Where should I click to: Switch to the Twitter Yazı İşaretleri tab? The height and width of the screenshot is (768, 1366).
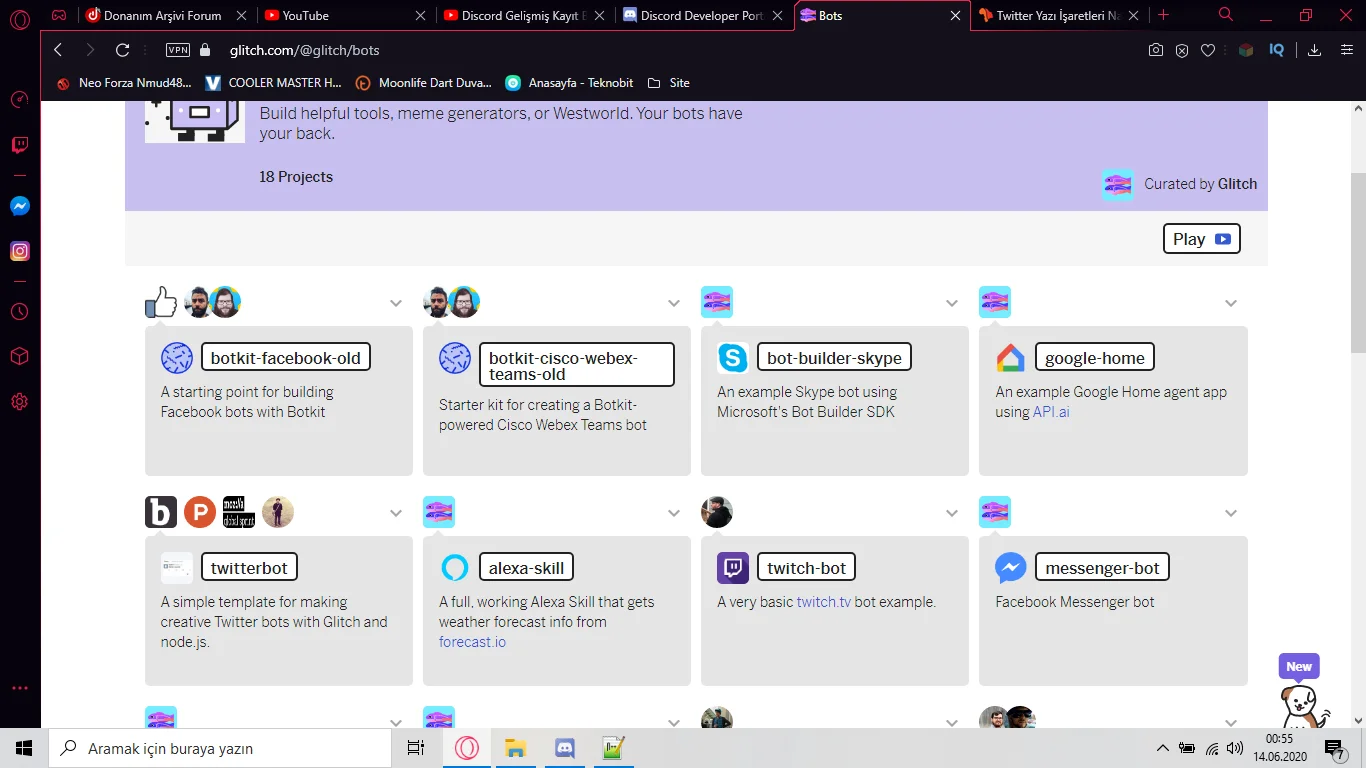click(1060, 15)
